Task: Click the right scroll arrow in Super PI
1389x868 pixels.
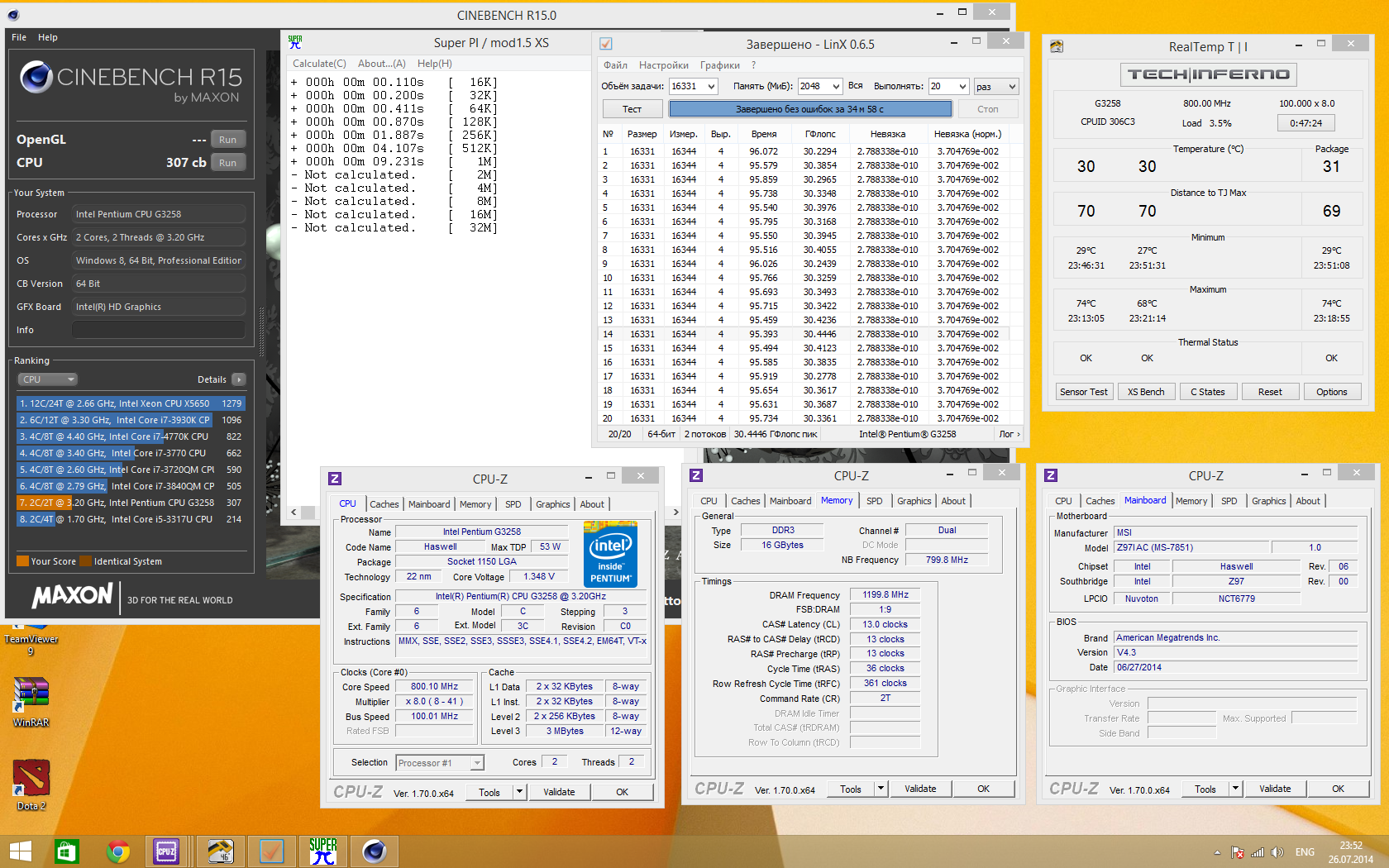Action: [x=675, y=512]
